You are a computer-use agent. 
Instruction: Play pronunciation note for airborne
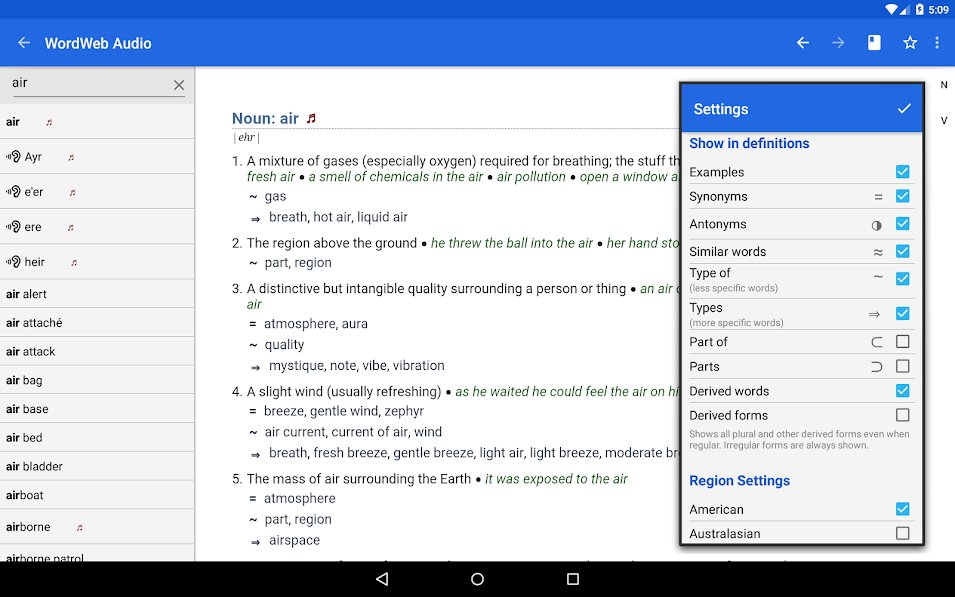79,528
